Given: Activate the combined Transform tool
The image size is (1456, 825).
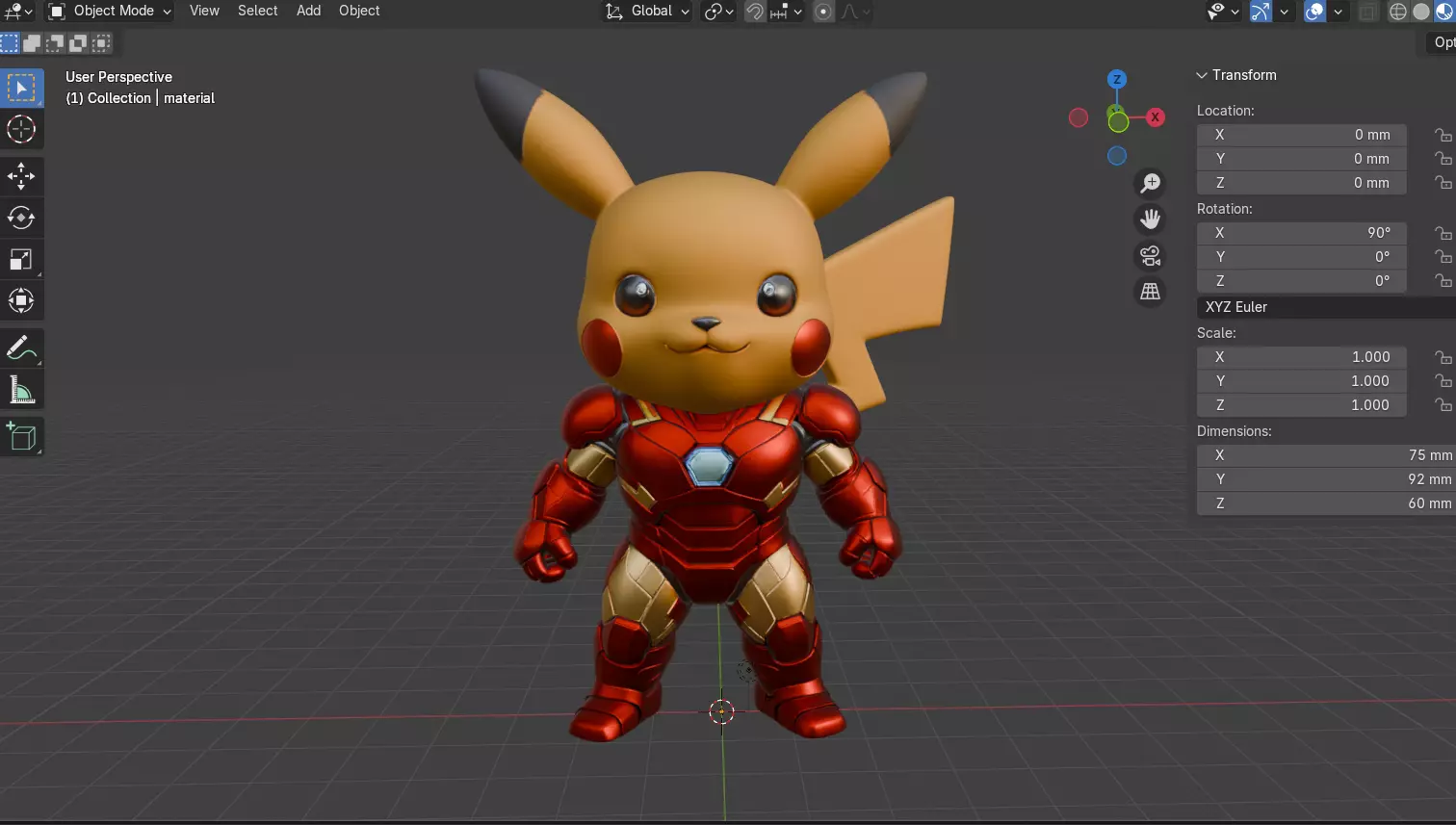Looking at the screenshot, I should point(21,300).
